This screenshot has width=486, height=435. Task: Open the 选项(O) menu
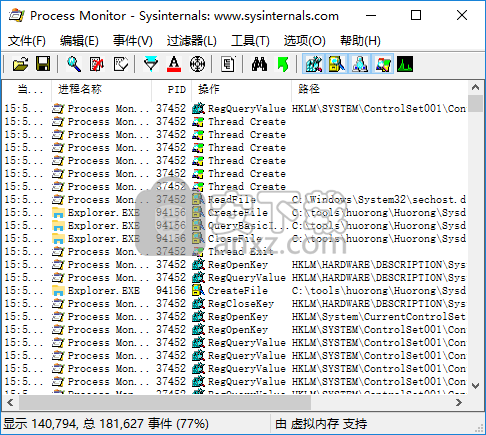[x=305, y=41]
